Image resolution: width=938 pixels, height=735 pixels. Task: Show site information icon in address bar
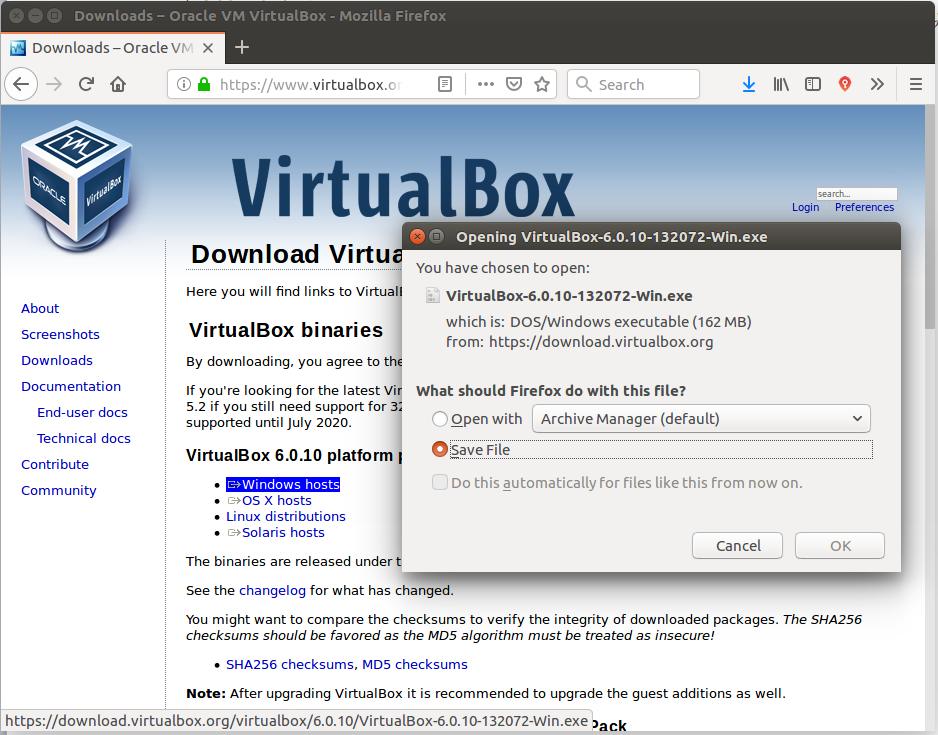[x=184, y=84]
